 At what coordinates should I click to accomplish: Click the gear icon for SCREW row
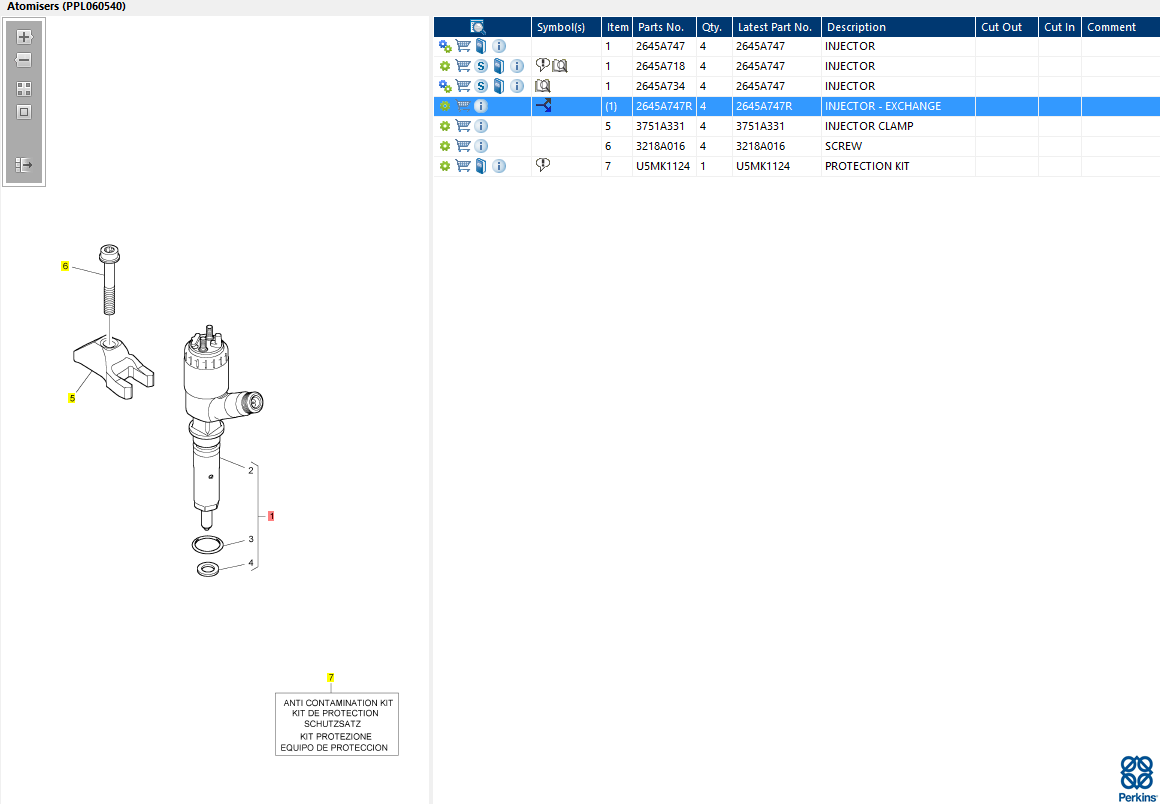tap(445, 146)
